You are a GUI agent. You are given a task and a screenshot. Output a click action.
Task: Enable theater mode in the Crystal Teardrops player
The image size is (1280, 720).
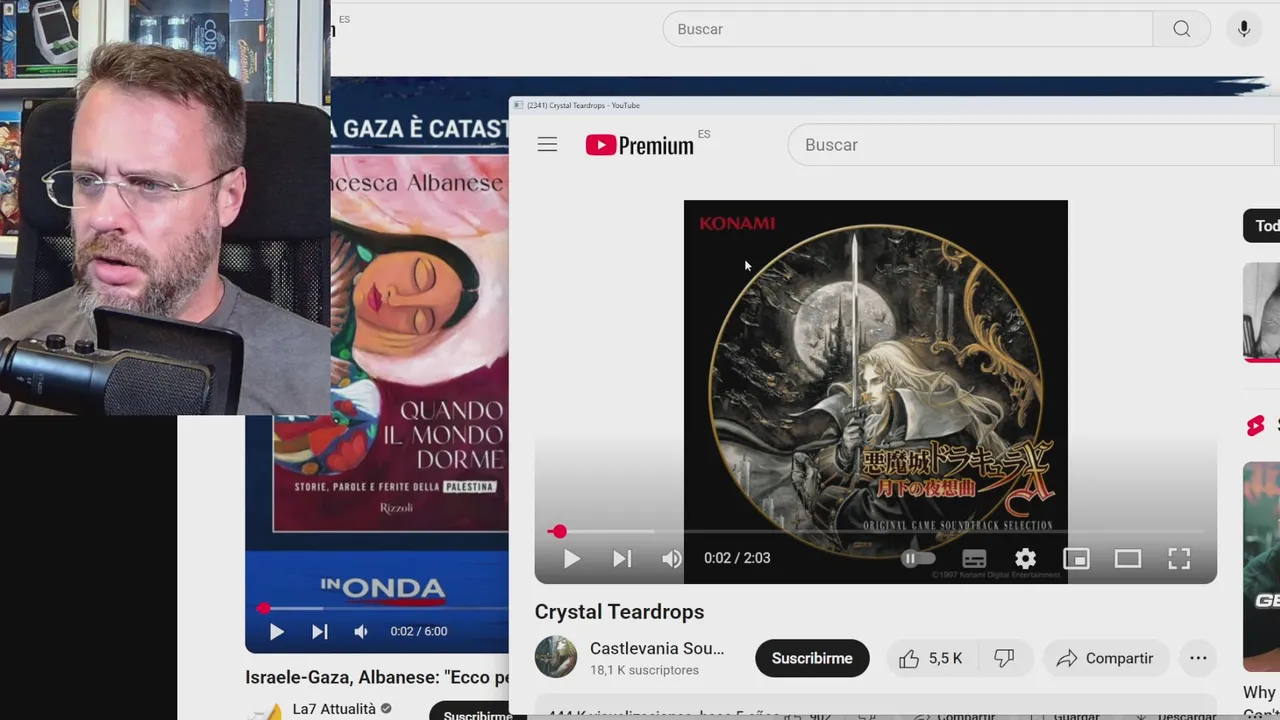[1128, 559]
